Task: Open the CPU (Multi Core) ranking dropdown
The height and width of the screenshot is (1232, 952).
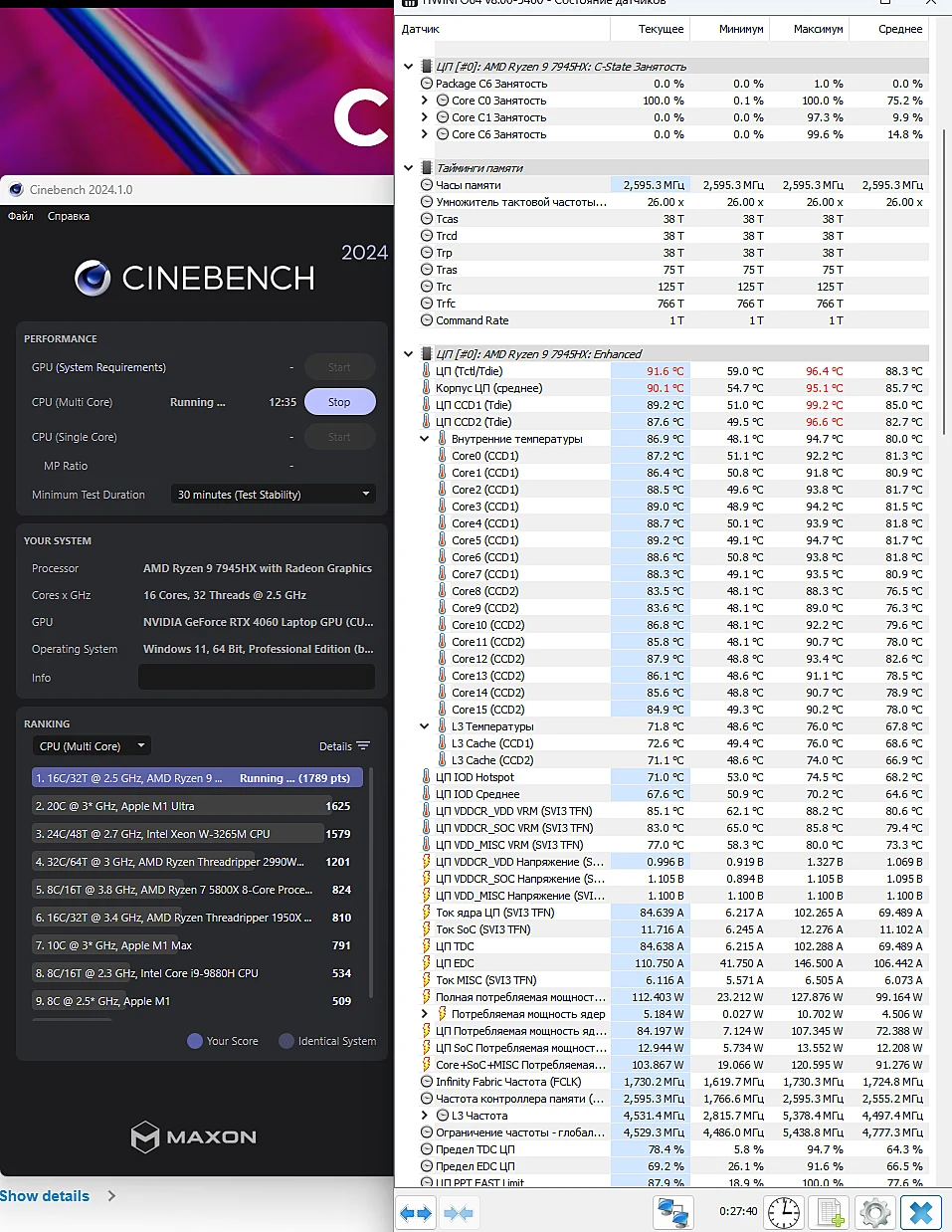Action: coord(93,746)
